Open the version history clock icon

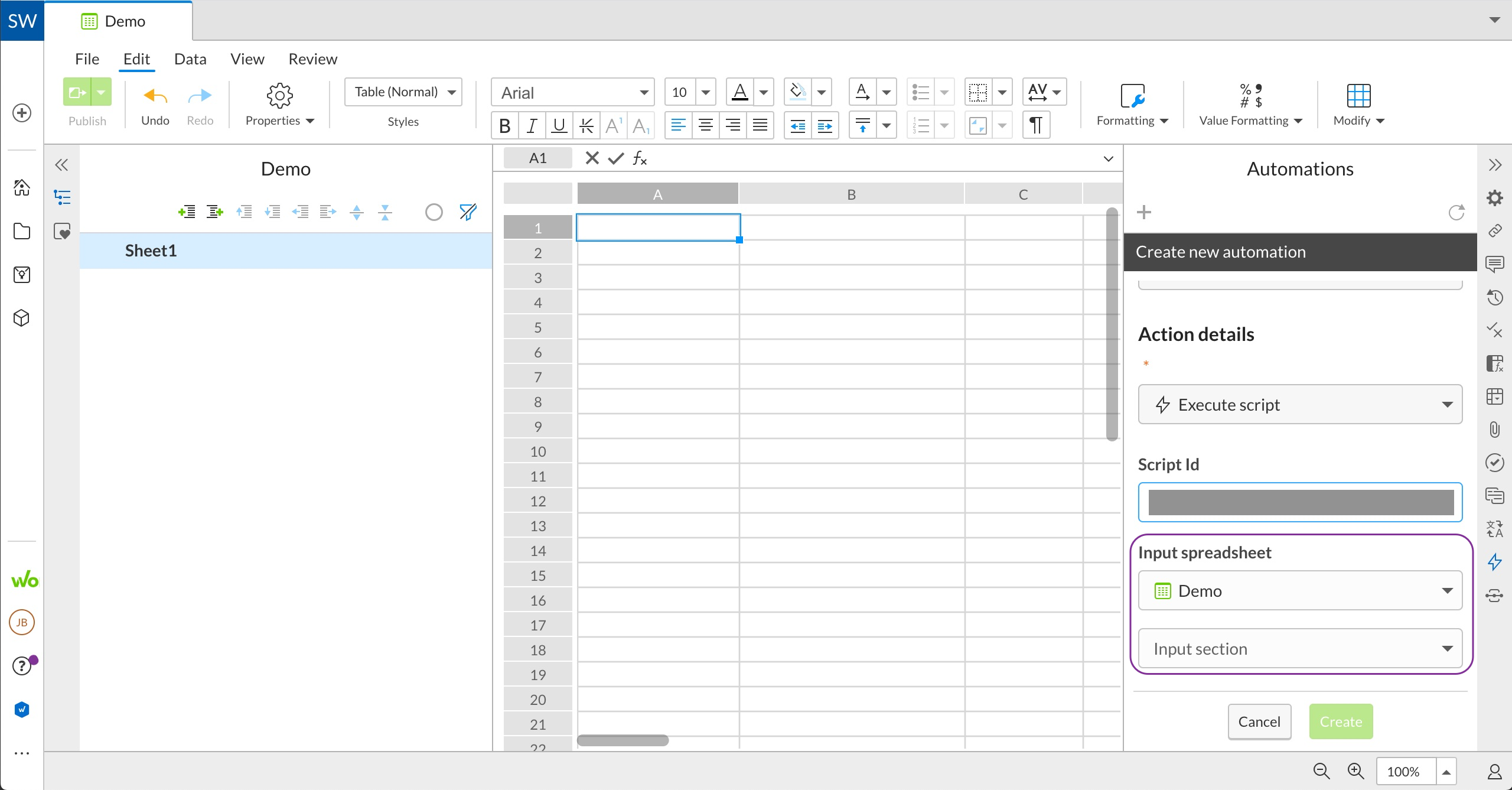(1495, 298)
